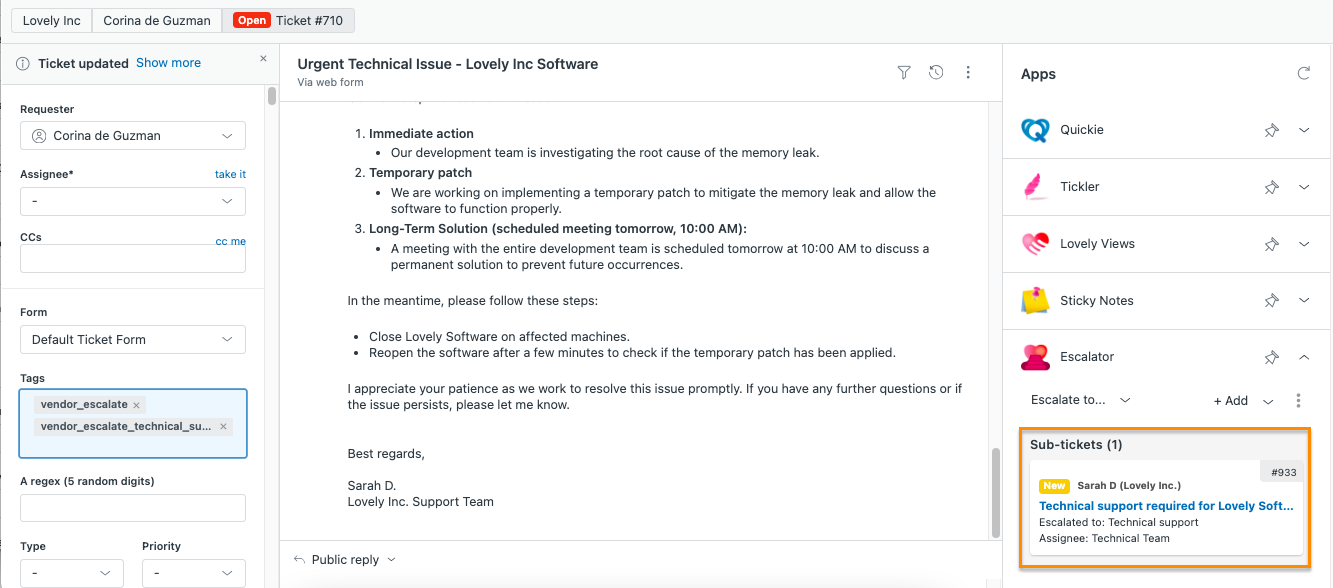
Task: Click the Quickie app icon
Action: [x=1035, y=130]
